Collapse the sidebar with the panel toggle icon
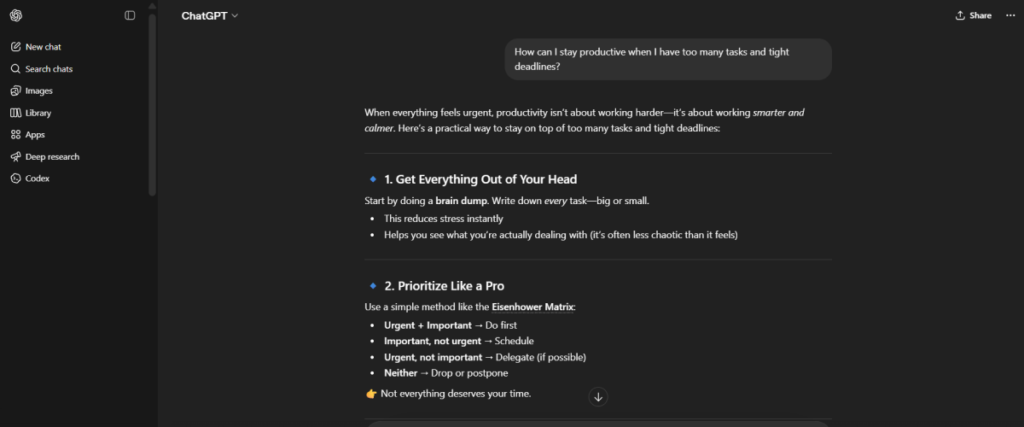 (x=130, y=15)
